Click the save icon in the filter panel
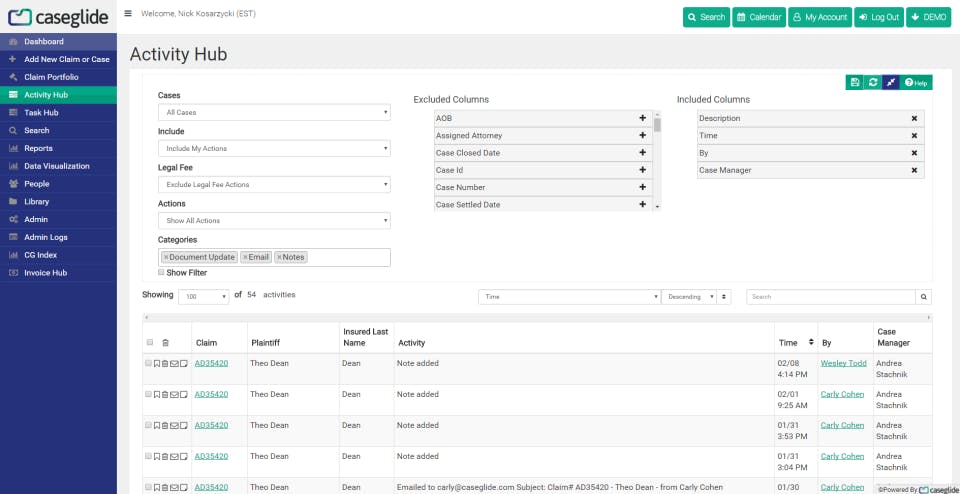The image size is (960, 494). [855, 82]
